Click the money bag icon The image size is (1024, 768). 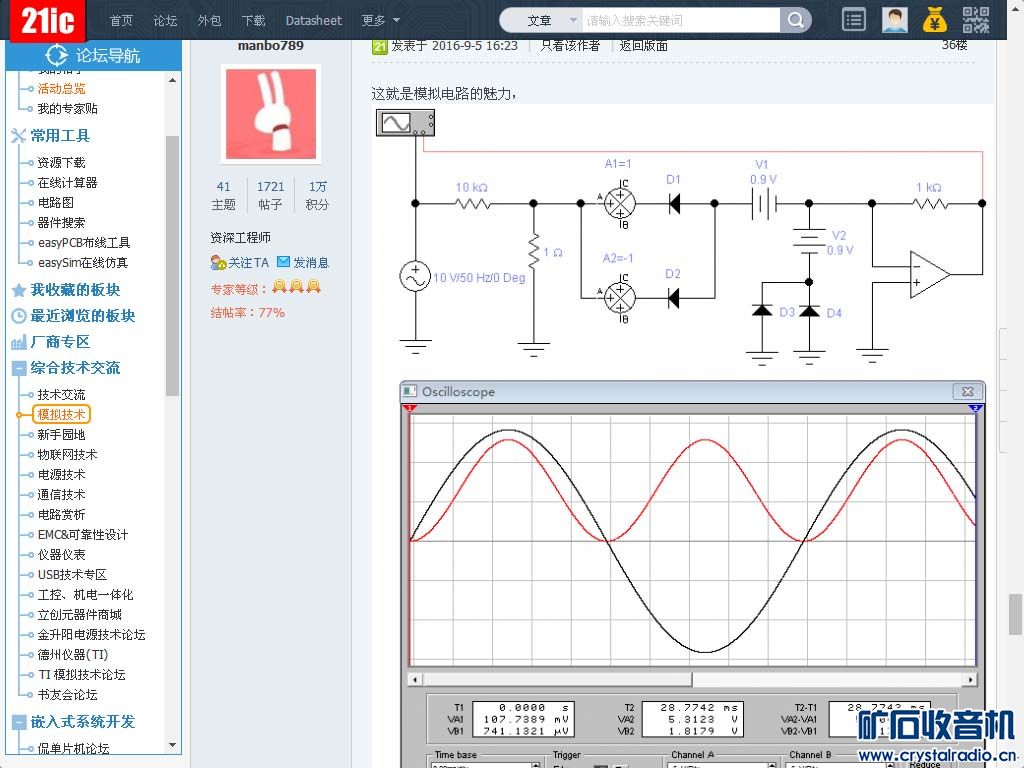click(935, 20)
